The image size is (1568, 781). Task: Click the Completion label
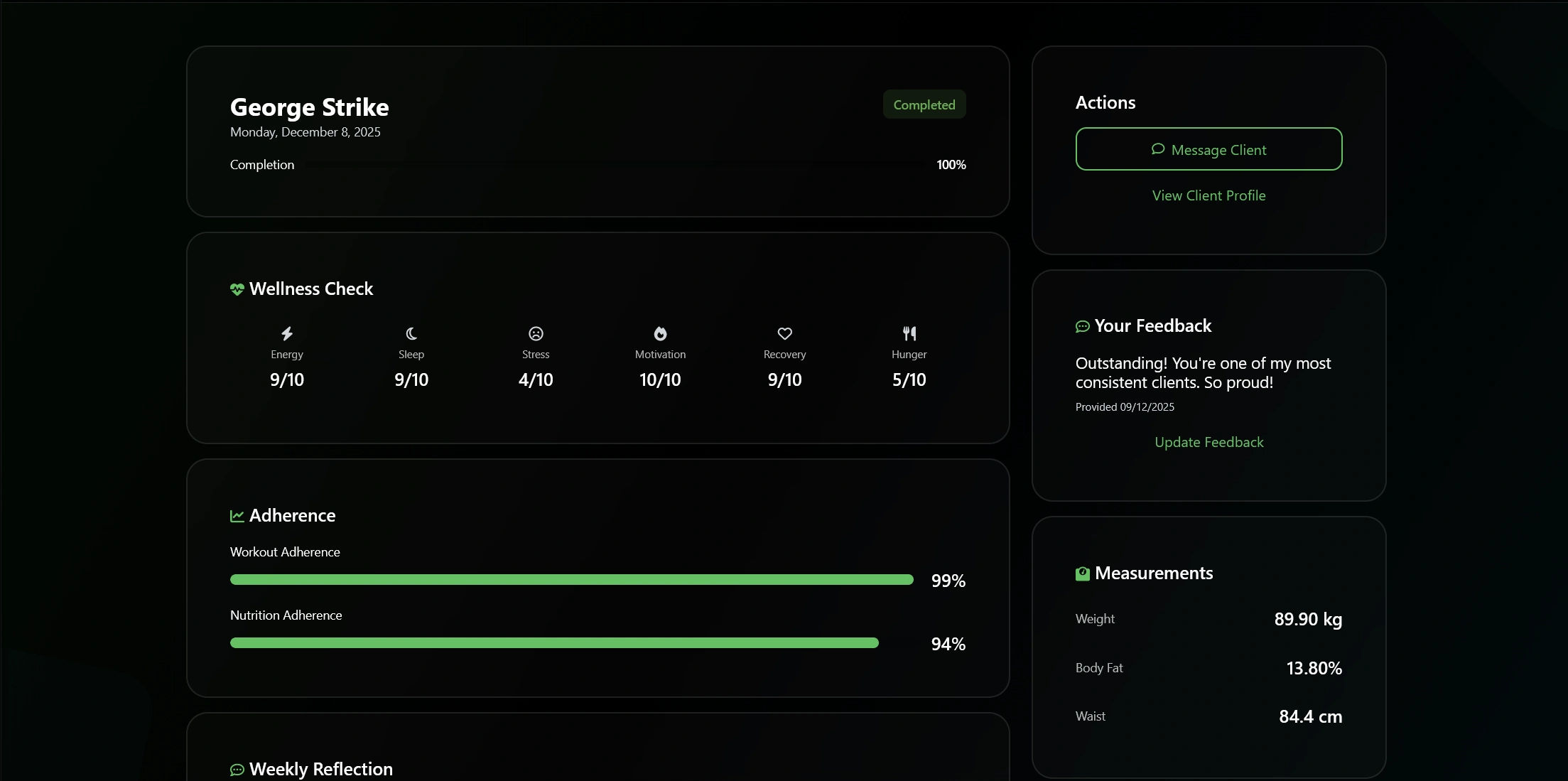coord(262,165)
